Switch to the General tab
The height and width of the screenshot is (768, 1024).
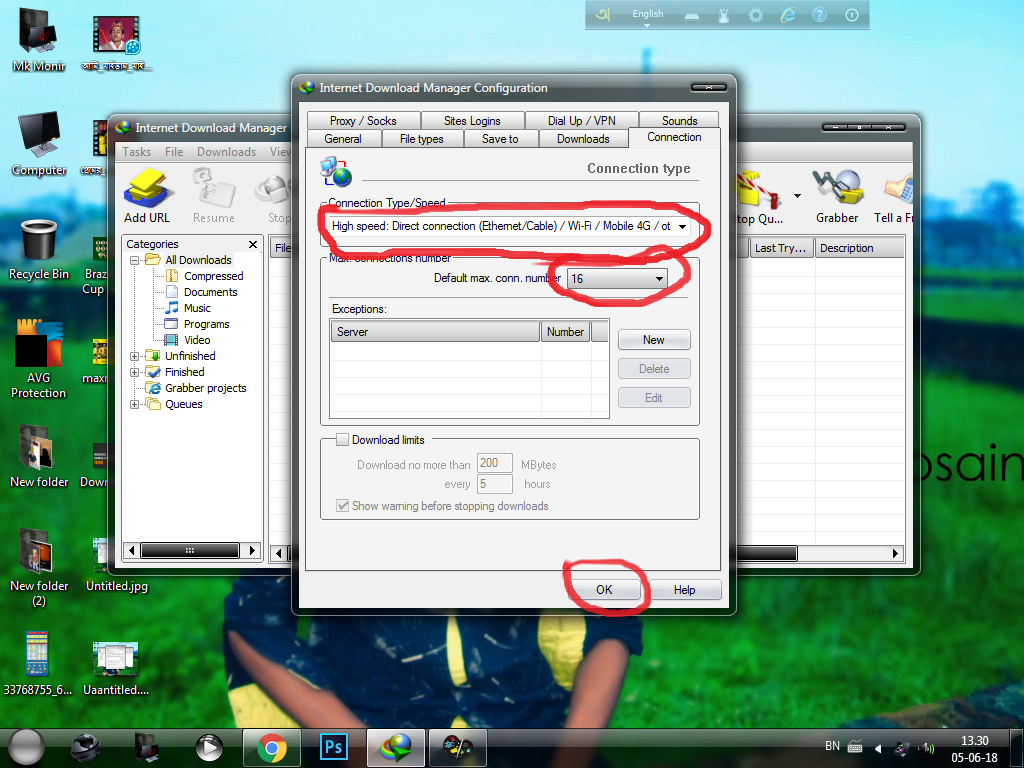point(343,139)
